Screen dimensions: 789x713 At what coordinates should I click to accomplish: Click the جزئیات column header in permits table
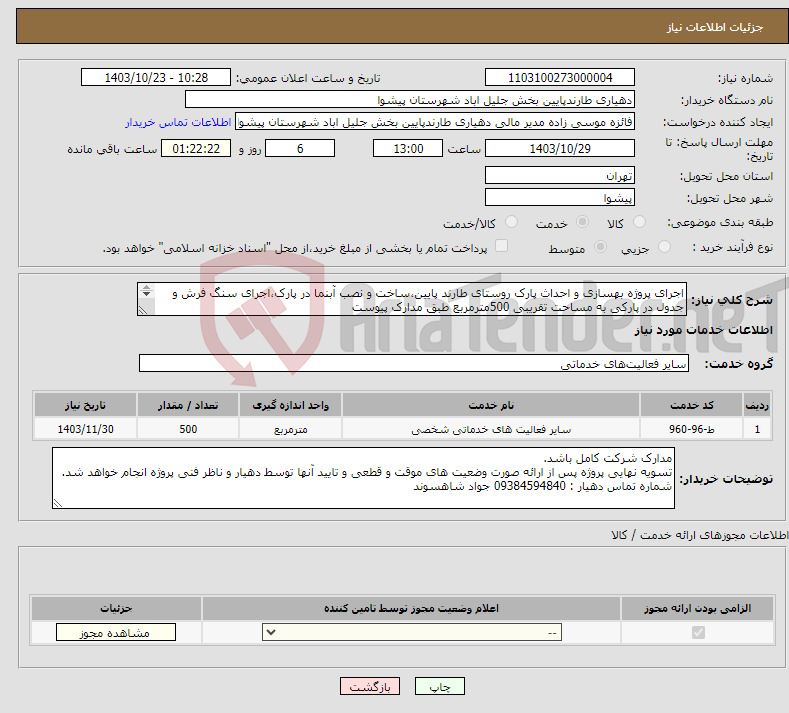pos(116,608)
